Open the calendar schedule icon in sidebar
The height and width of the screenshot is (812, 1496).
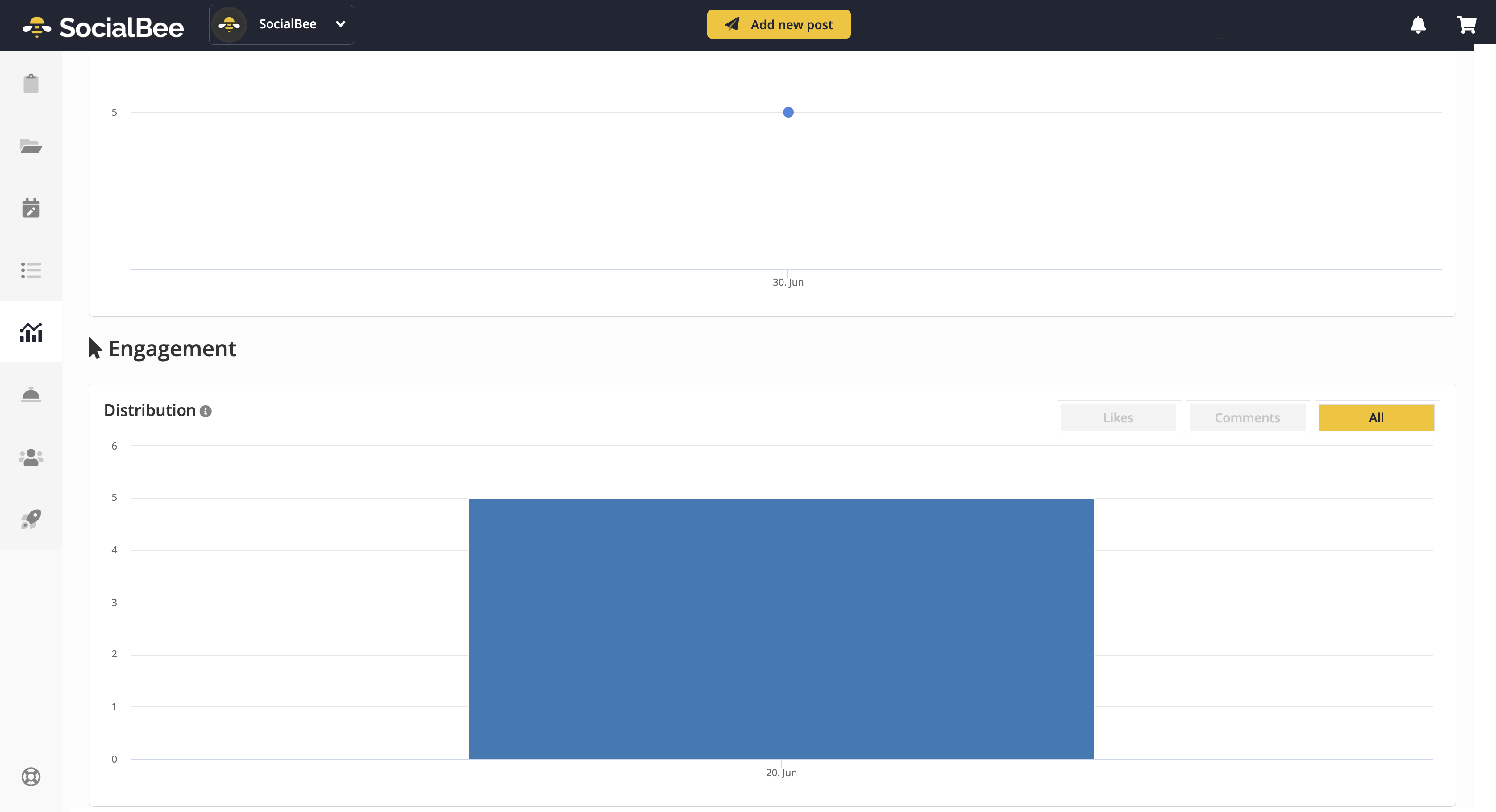point(31,208)
